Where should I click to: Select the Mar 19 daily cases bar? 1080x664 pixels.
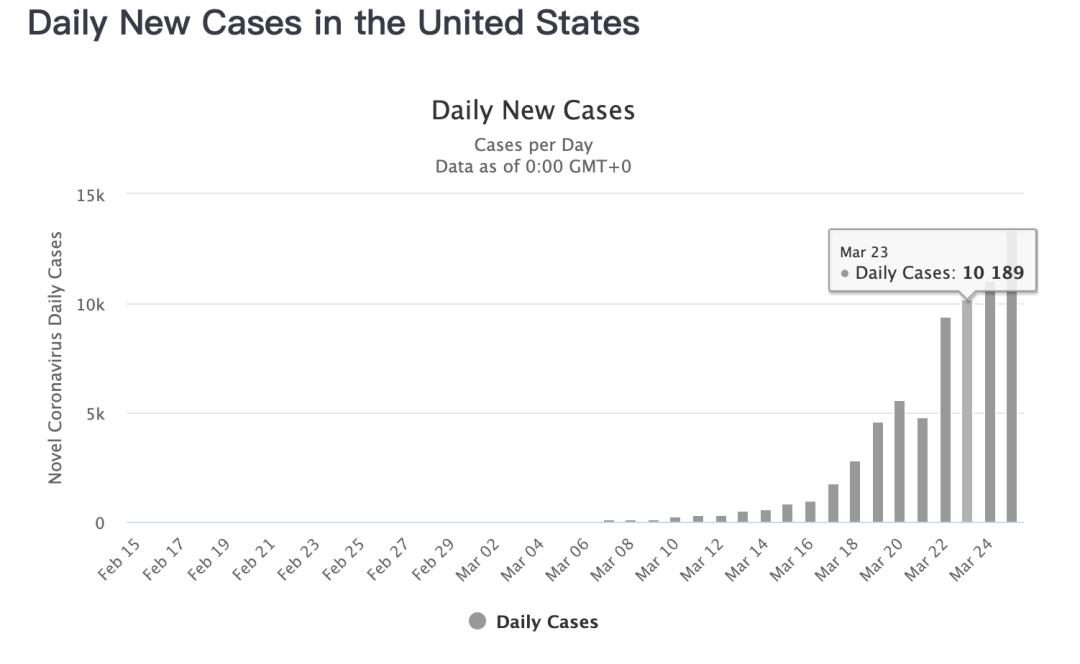878,472
